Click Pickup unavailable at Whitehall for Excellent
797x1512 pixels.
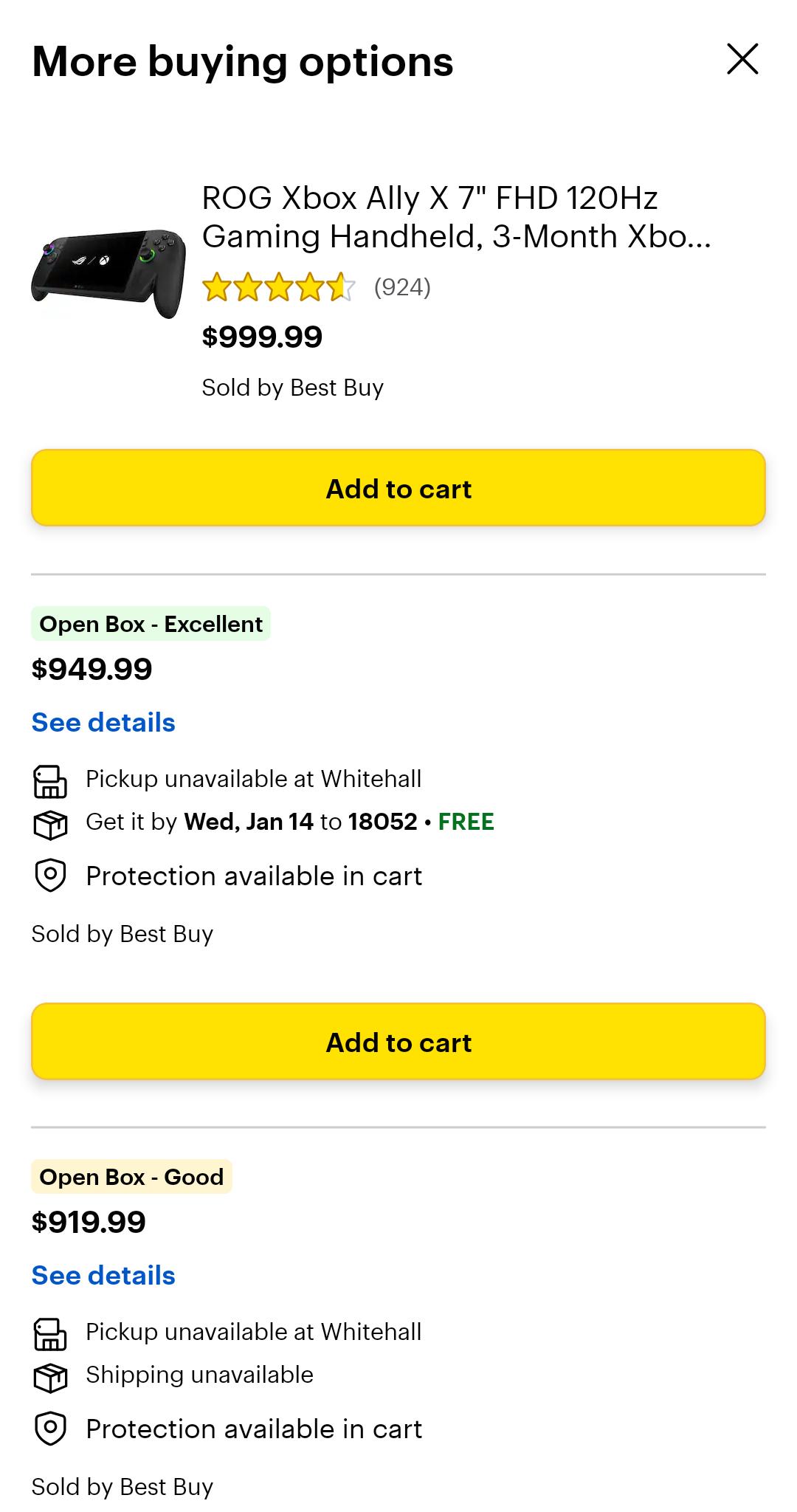253,779
